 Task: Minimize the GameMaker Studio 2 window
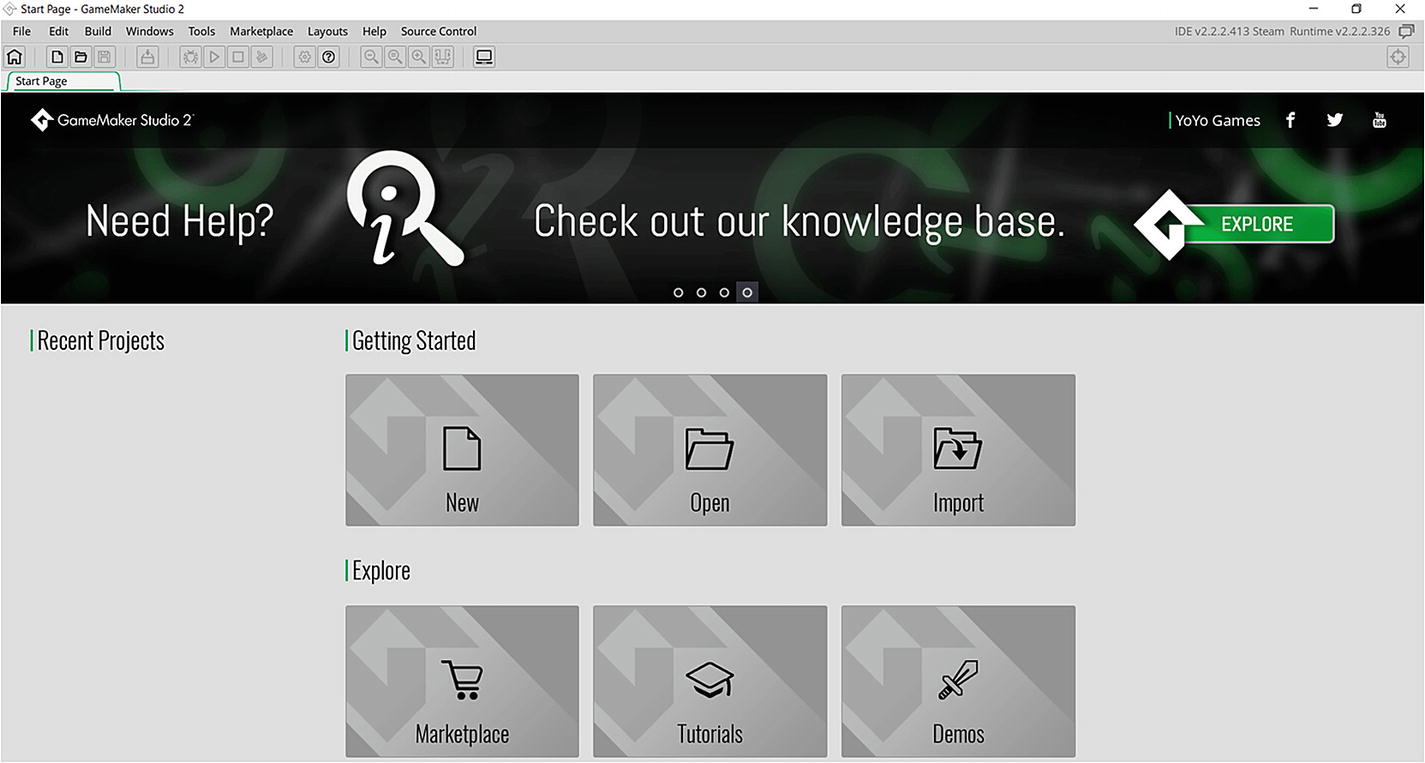click(1313, 9)
